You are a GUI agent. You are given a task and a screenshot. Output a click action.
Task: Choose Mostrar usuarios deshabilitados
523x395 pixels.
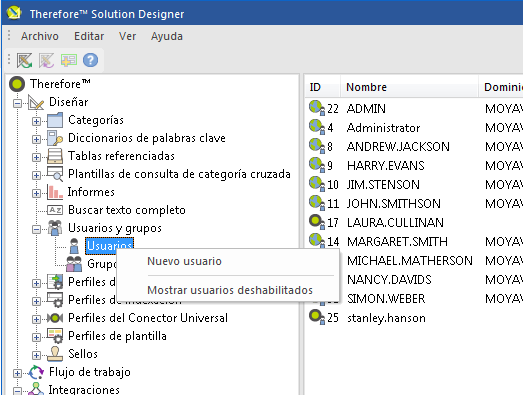click(230, 290)
